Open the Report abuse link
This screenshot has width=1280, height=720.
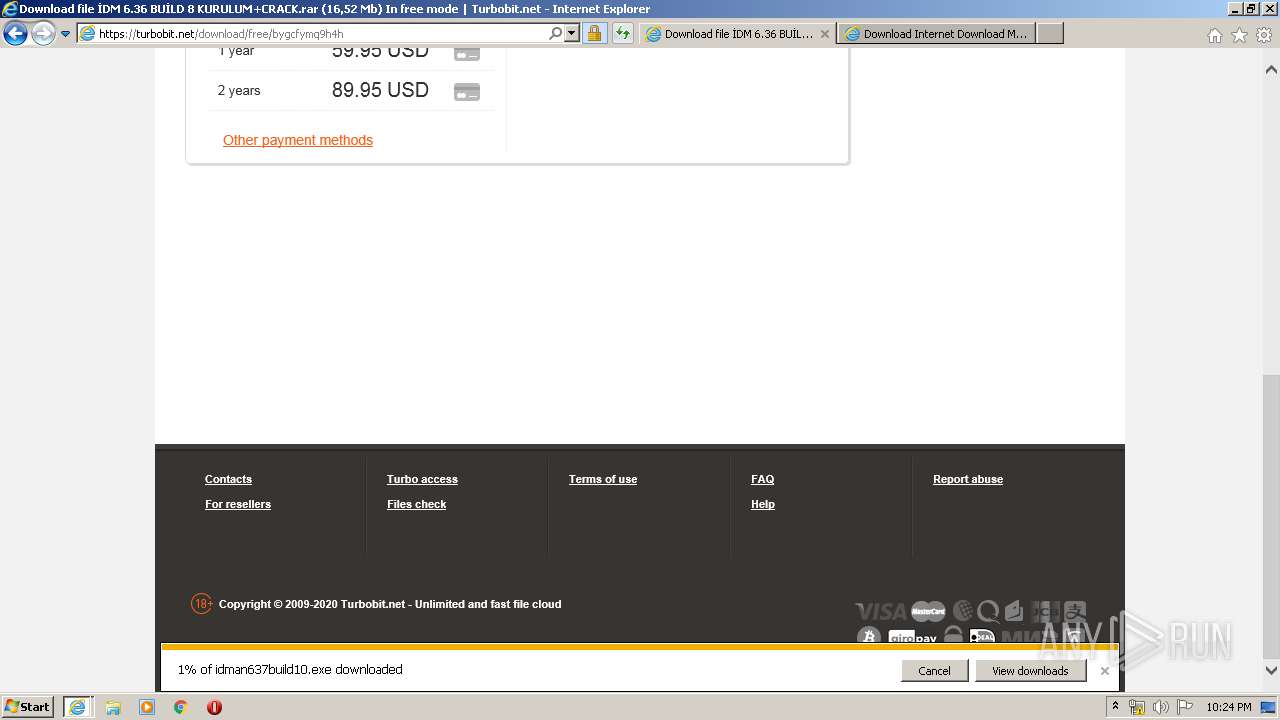pos(968,479)
